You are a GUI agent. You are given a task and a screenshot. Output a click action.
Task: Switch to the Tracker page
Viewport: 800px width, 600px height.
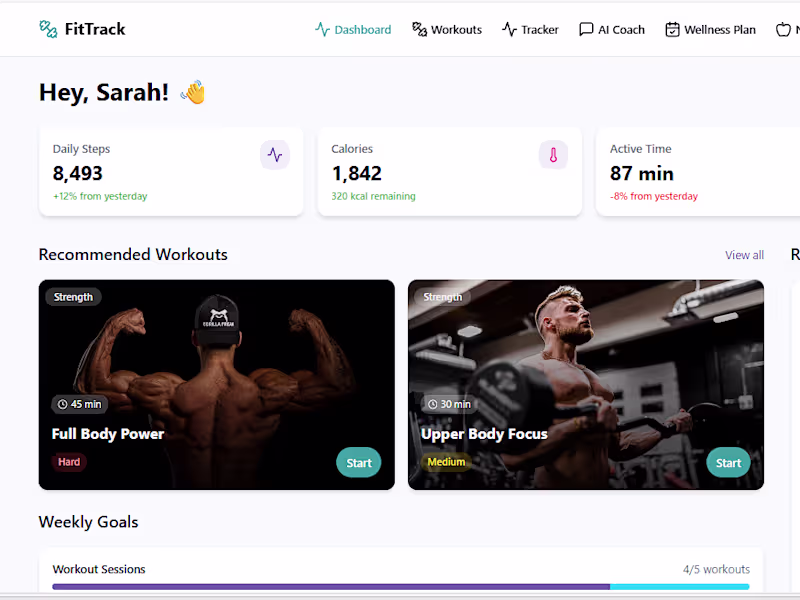click(530, 30)
